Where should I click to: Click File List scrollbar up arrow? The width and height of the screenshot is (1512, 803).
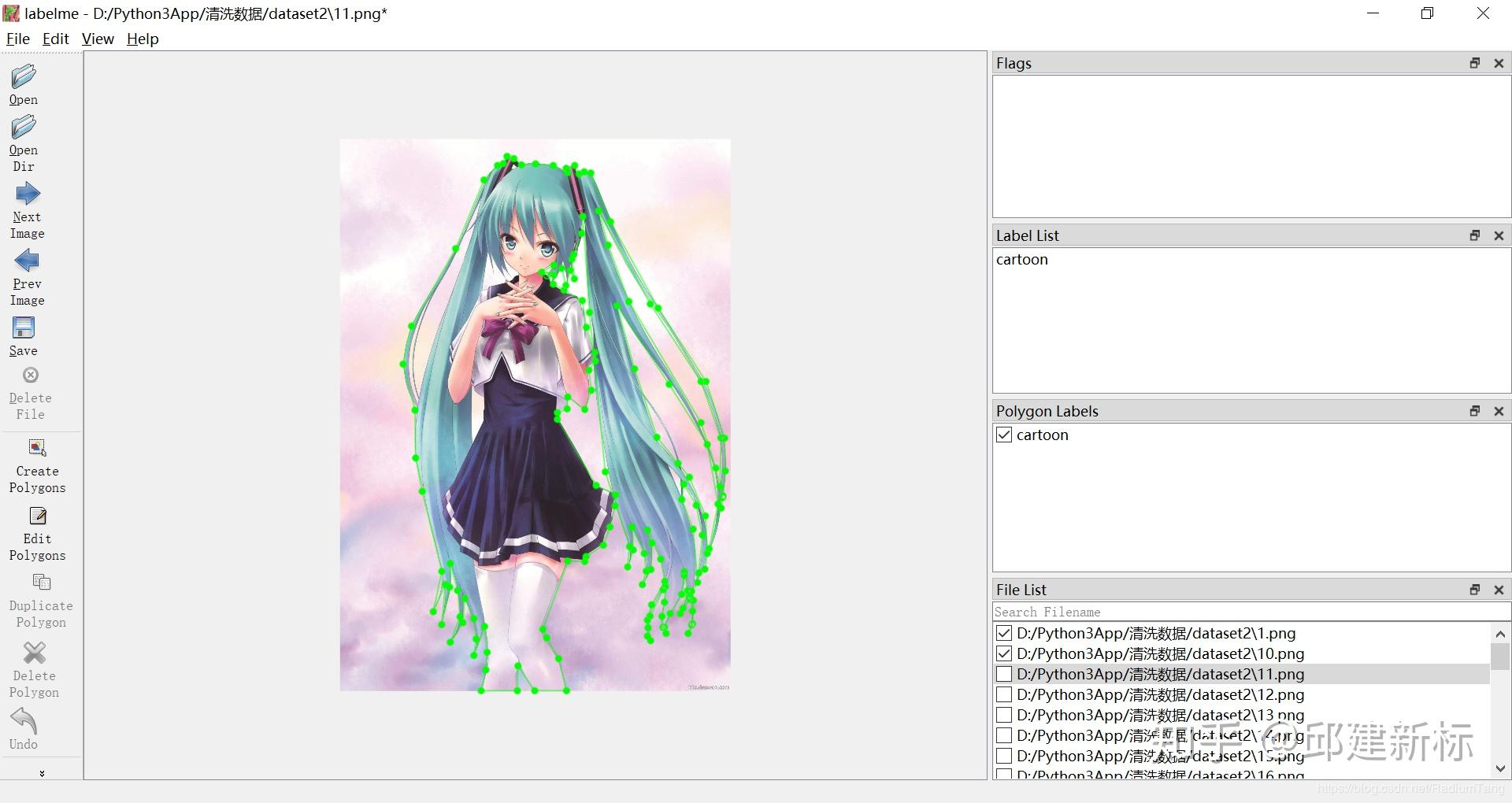tap(1500, 634)
